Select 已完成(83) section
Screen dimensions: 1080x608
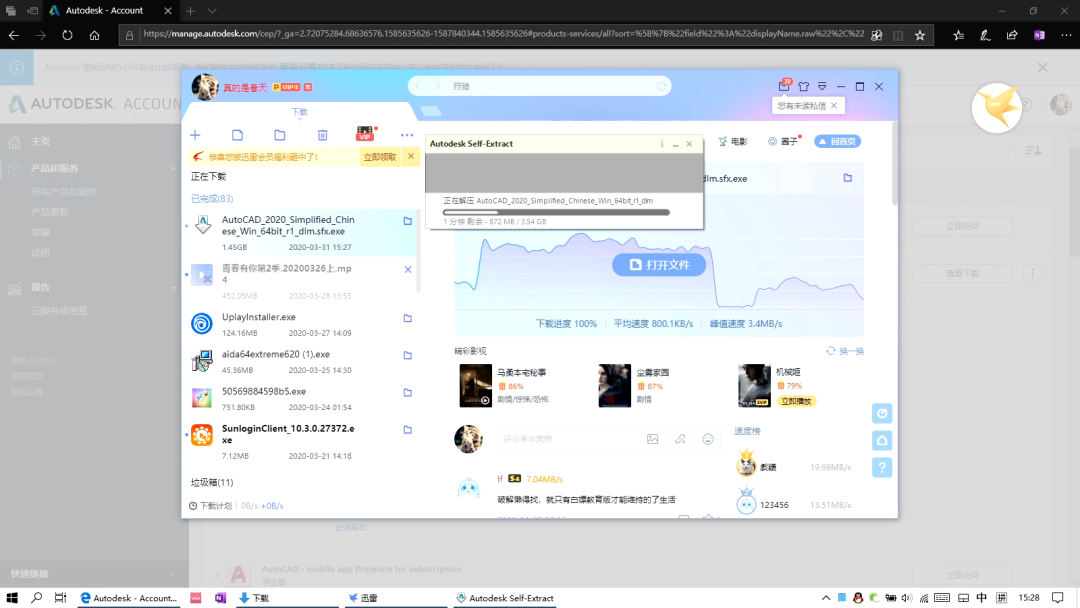coord(212,198)
